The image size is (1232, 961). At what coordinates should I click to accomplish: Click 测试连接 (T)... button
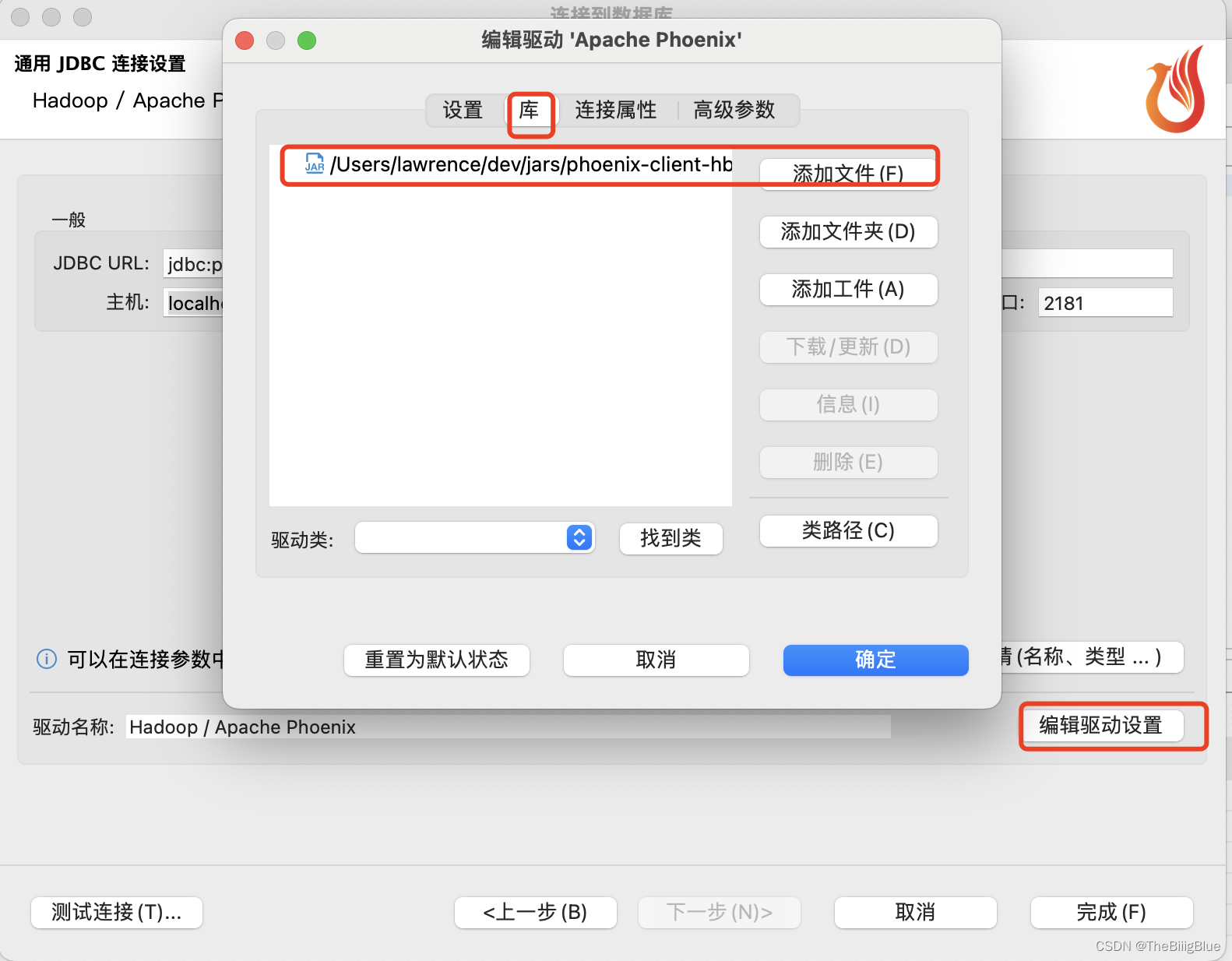point(117,912)
